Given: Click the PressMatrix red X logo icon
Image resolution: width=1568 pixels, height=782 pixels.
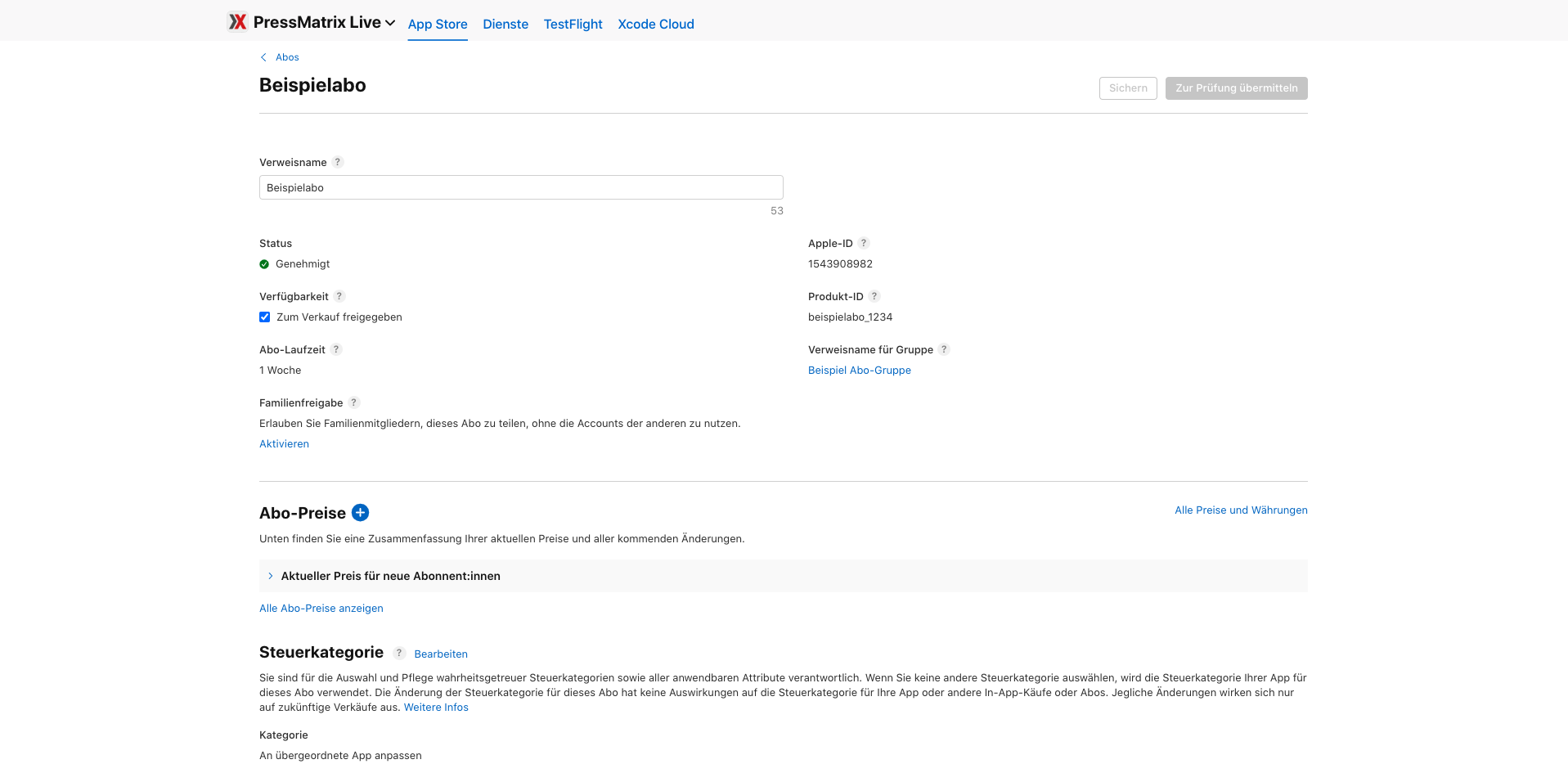Looking at the screenshot, I should [237, 22].
